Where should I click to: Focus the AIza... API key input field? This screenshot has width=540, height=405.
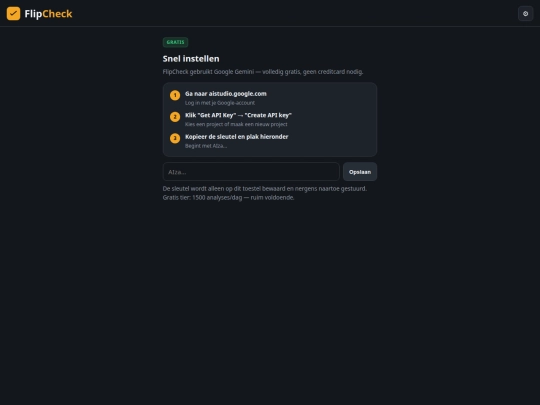pos(251,172)
